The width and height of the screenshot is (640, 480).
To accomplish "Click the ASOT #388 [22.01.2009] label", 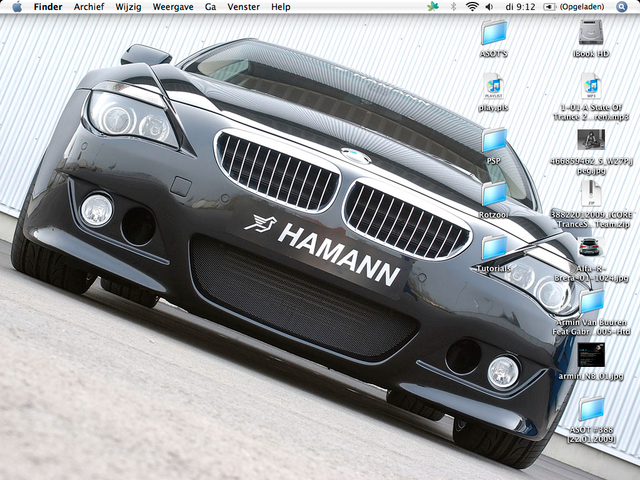I will tap(591, 434).
